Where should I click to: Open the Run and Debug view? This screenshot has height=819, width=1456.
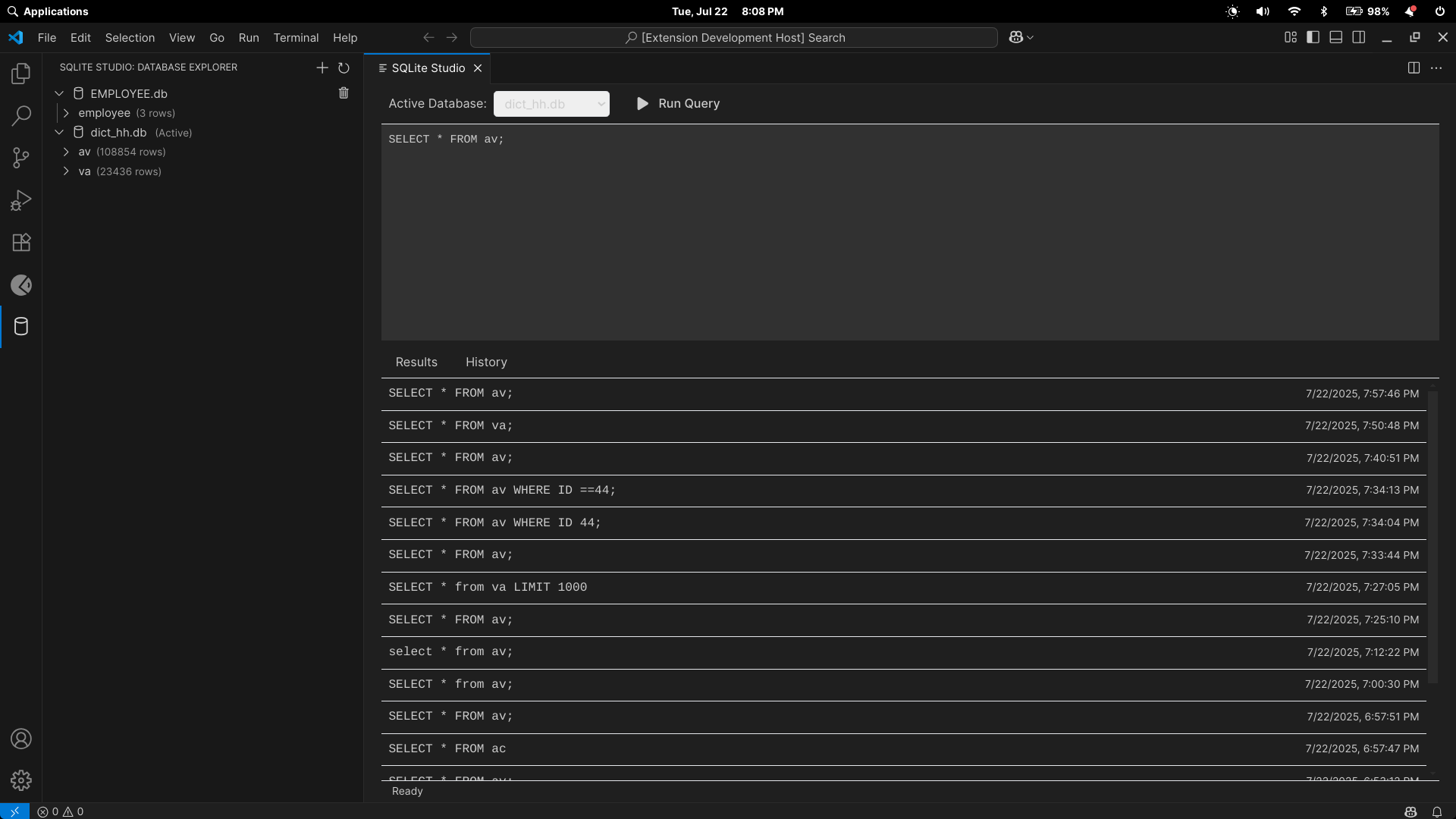tap(21, 200)
